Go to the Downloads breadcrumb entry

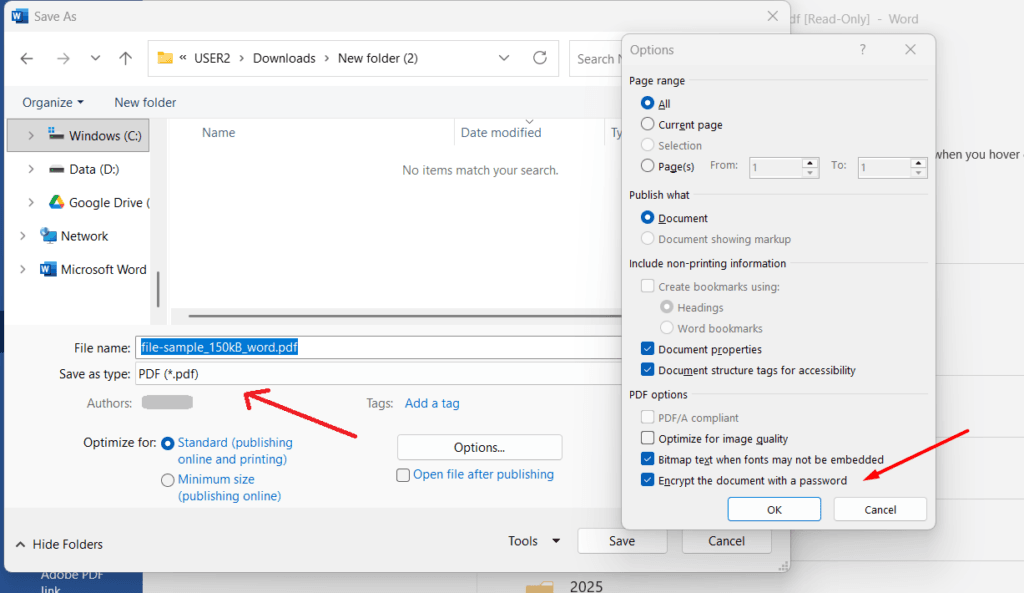(285, 58)
